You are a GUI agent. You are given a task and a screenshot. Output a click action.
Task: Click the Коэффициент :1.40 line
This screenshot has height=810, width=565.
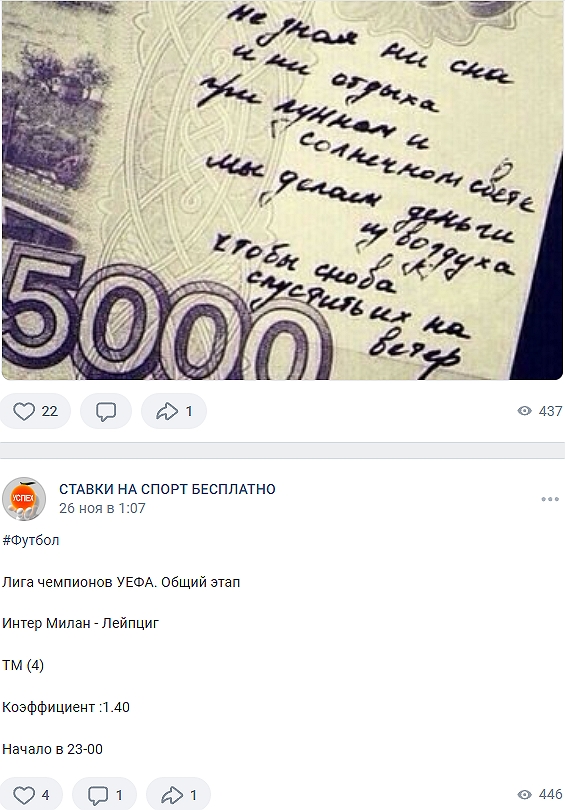tap(66, 707)
